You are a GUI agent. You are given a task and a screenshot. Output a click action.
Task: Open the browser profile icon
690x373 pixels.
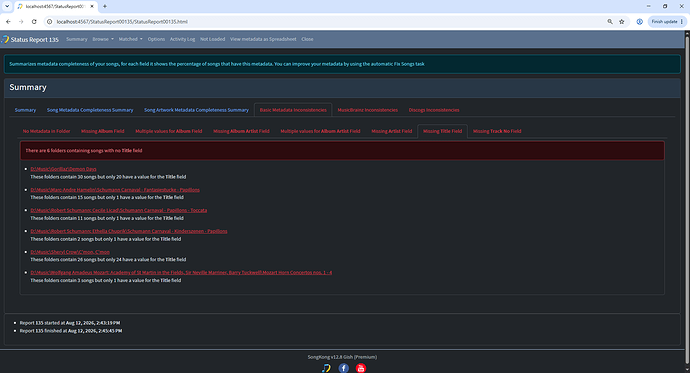[639, 22]
